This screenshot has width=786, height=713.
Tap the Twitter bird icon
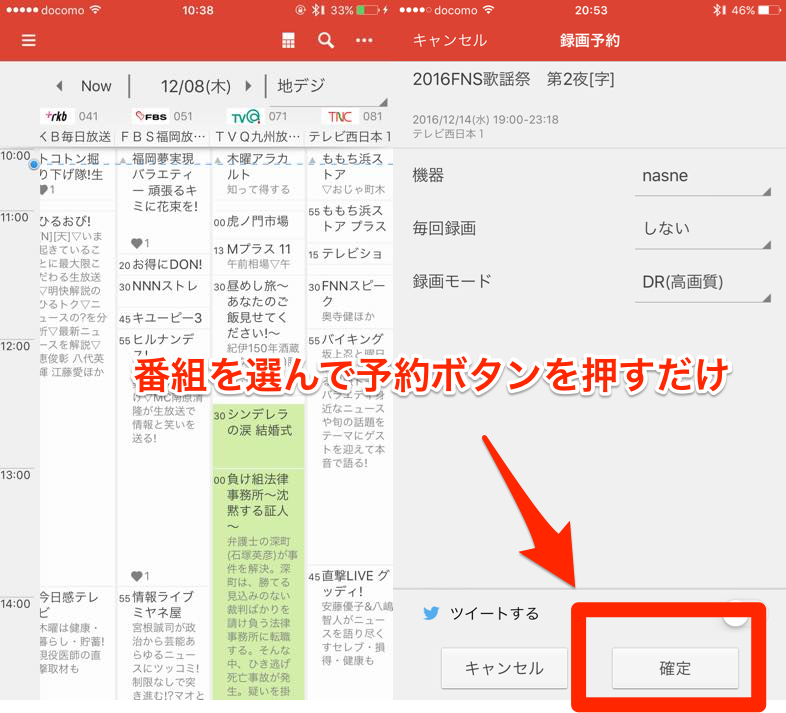click(x=431, y=613)
